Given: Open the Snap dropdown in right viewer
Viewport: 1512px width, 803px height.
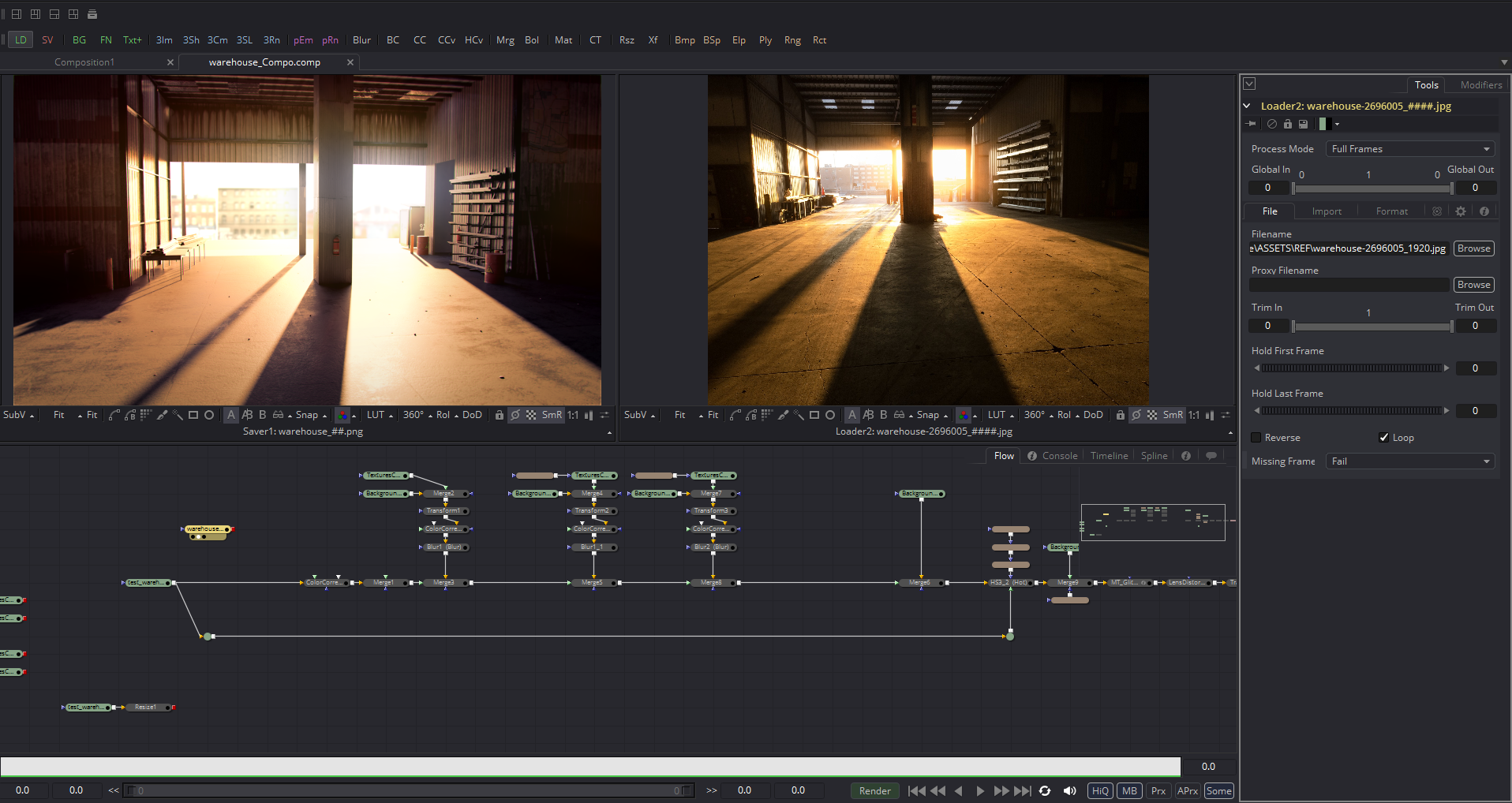Looking at the screenshot, I should tap(932, 415).
